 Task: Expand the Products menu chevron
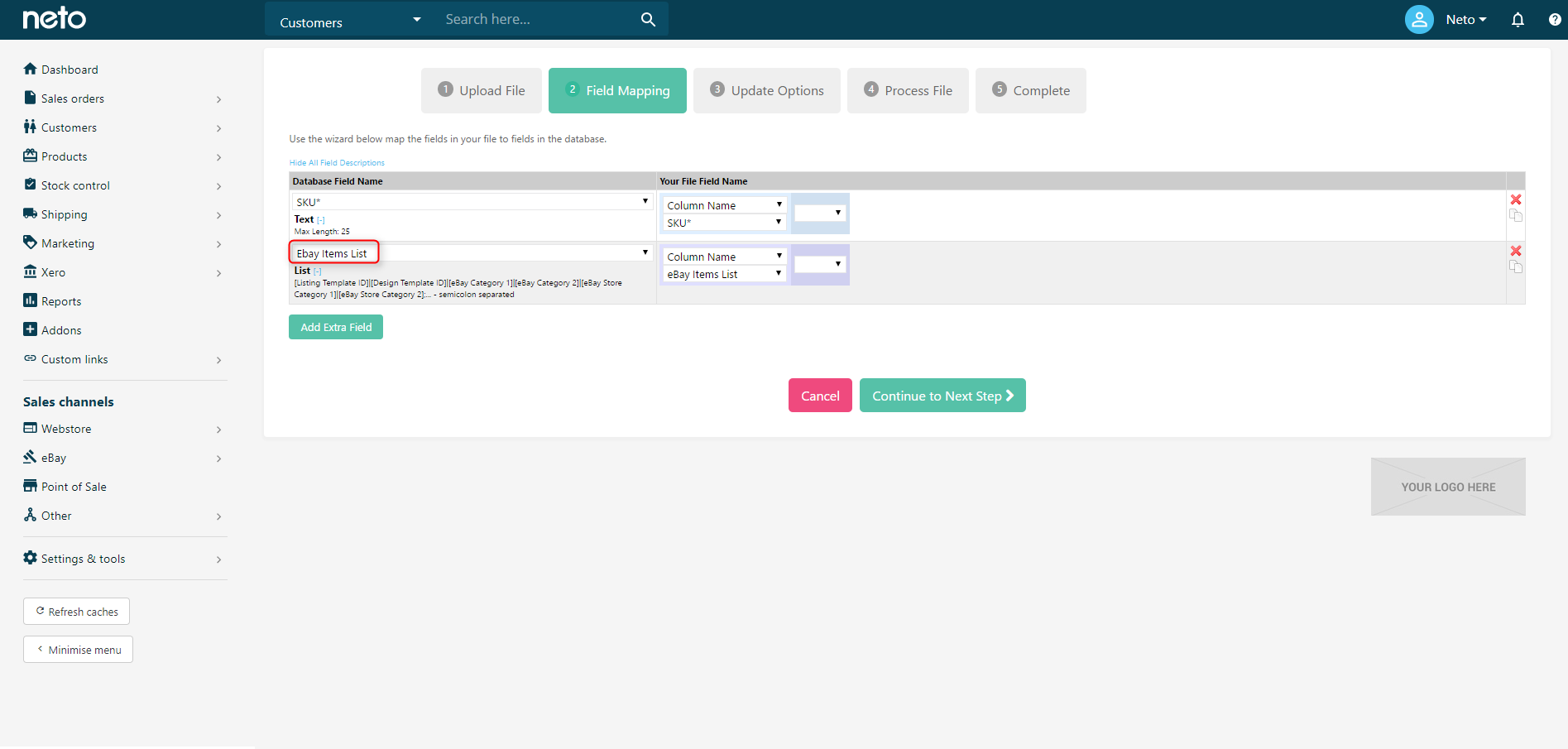point(218,157)
